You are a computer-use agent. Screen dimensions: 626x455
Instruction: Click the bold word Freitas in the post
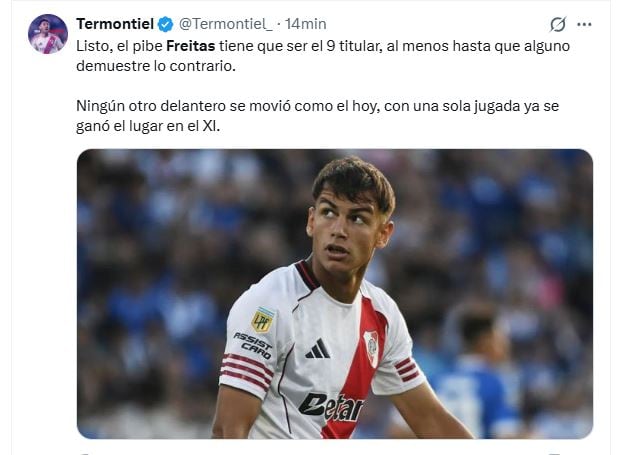[x=190, y=46]
